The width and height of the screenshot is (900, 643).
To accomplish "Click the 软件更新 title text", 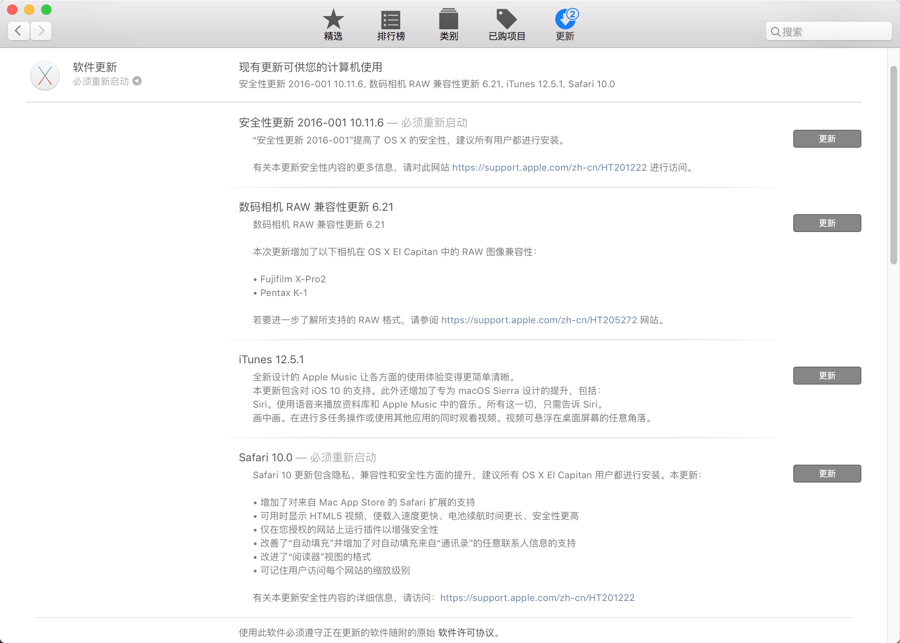I will (95, 67).
